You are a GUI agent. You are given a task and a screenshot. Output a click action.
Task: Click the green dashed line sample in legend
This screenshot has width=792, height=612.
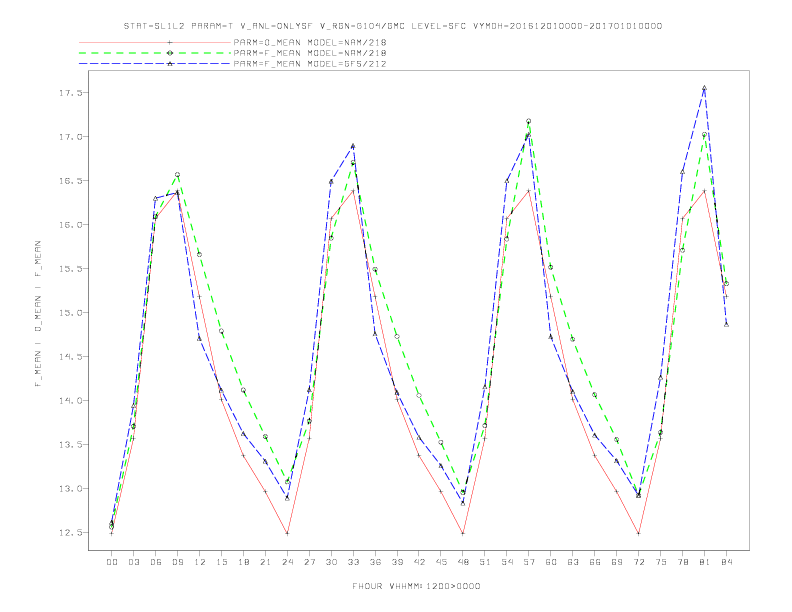tap(155, 53)
